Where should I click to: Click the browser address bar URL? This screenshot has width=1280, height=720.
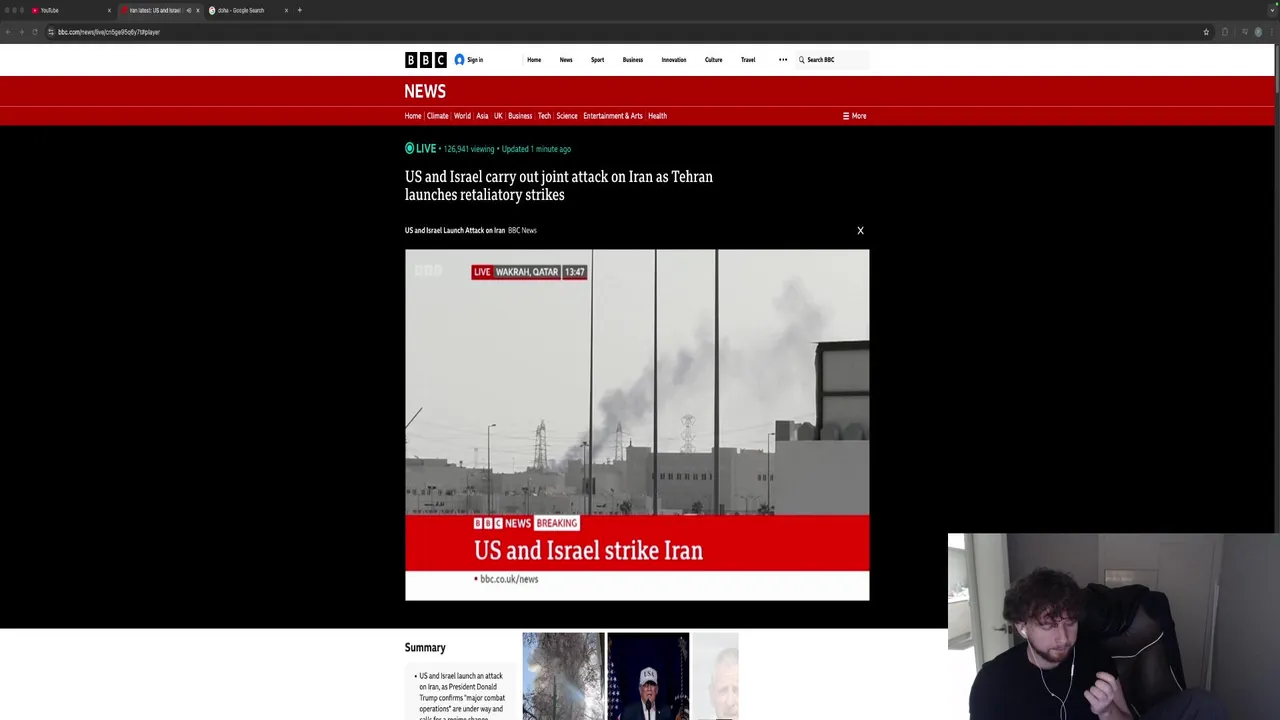point(108,32)
